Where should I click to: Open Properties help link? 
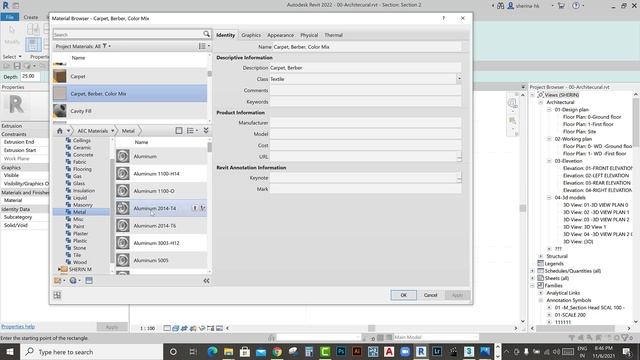pyautogui.click(x=18, y=327)
